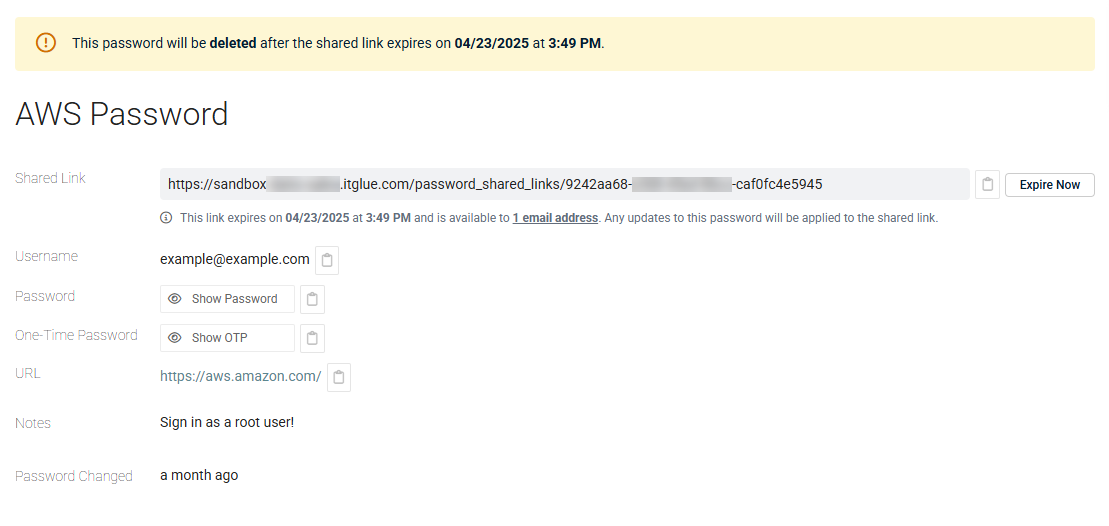1109x526 pixels.
Task: Open the aws.amazon.com URL link
Action: (x=240, y=376)
